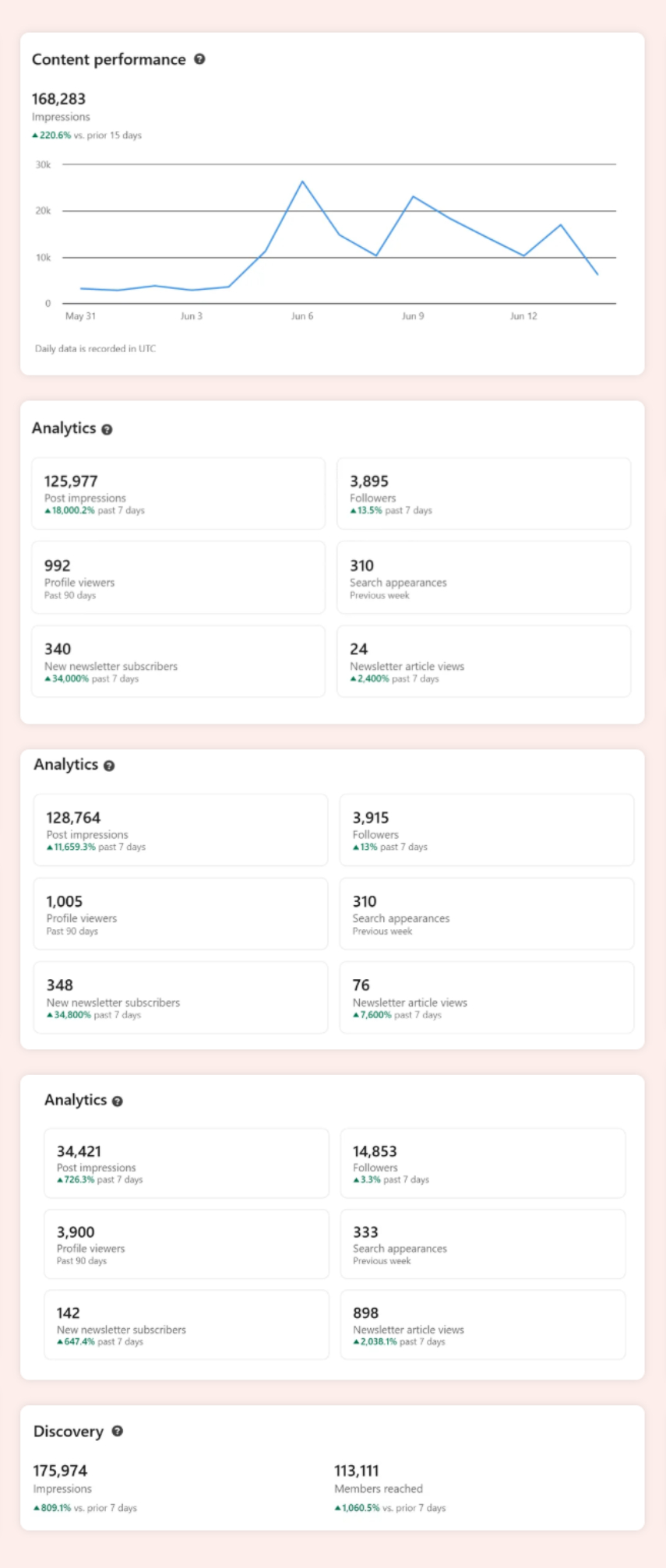Screen dimensions: 666x1568
Task: Select the 3,915 Followers card
Action: [487, 830]
